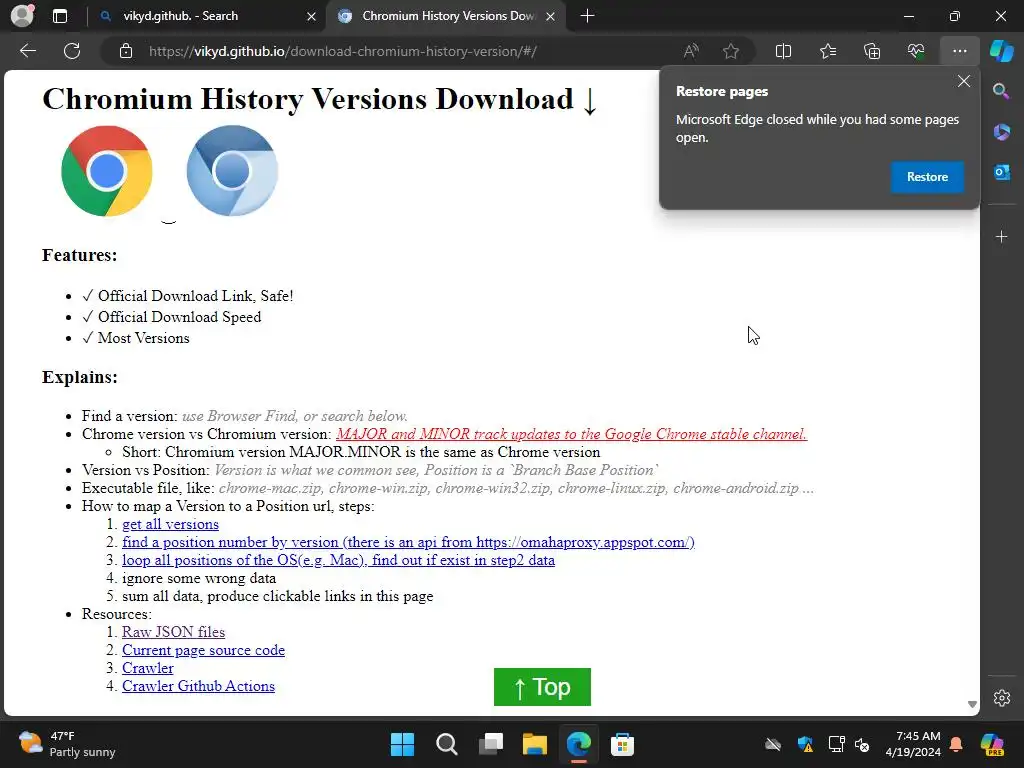Image resolution: width=1024 pixels, height=768 pixels.
Task: Launch File Explorer from taskbar
Action: [x=535, y=744]
